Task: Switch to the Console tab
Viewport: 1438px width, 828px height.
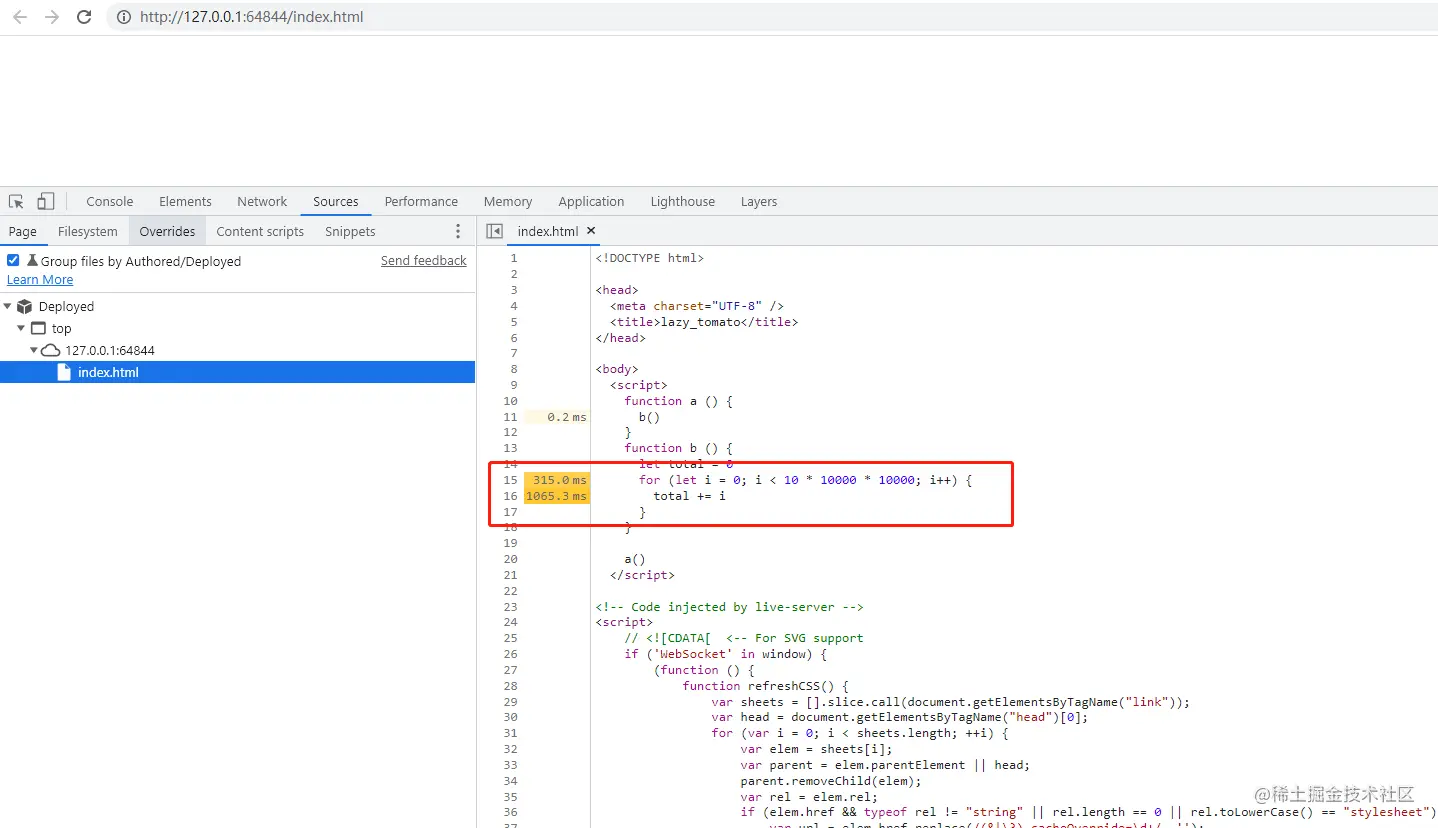Action: (110, 201)
